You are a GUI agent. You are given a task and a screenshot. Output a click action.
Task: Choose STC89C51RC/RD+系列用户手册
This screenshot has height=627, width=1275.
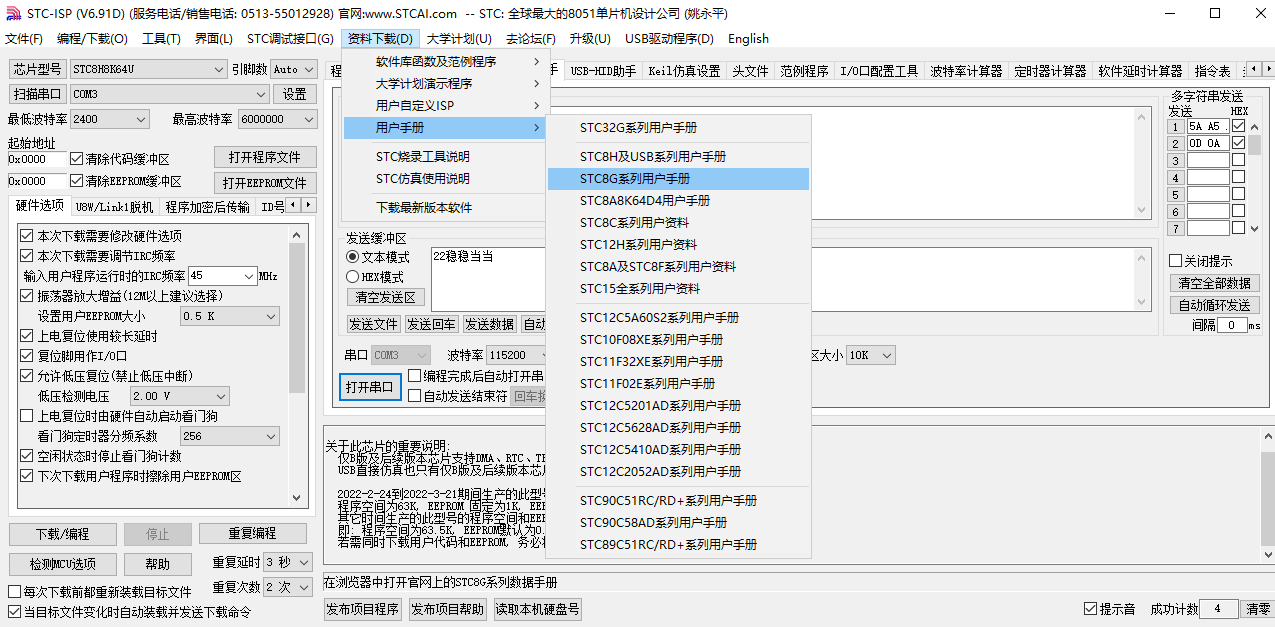pos(678,545)
